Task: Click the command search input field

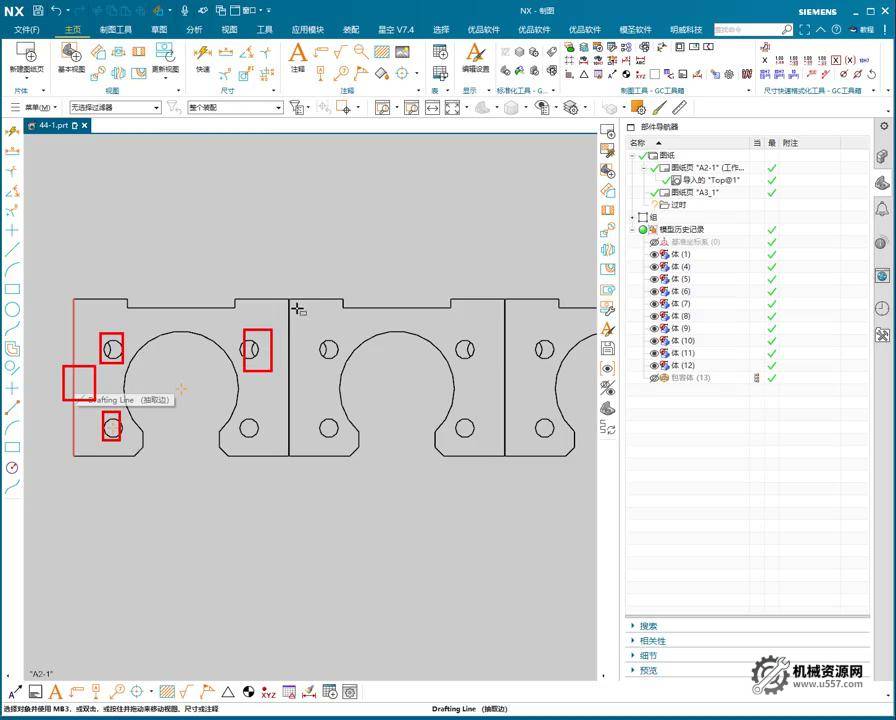Action: 746,30
